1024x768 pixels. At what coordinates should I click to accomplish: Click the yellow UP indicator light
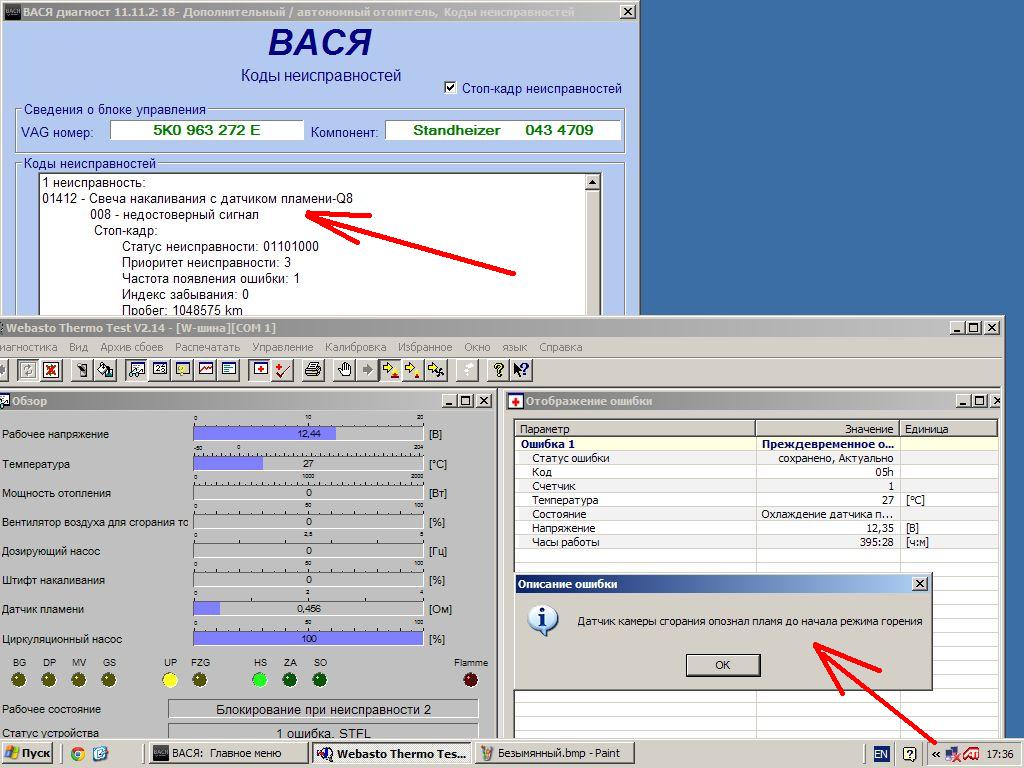coord(170,680)
